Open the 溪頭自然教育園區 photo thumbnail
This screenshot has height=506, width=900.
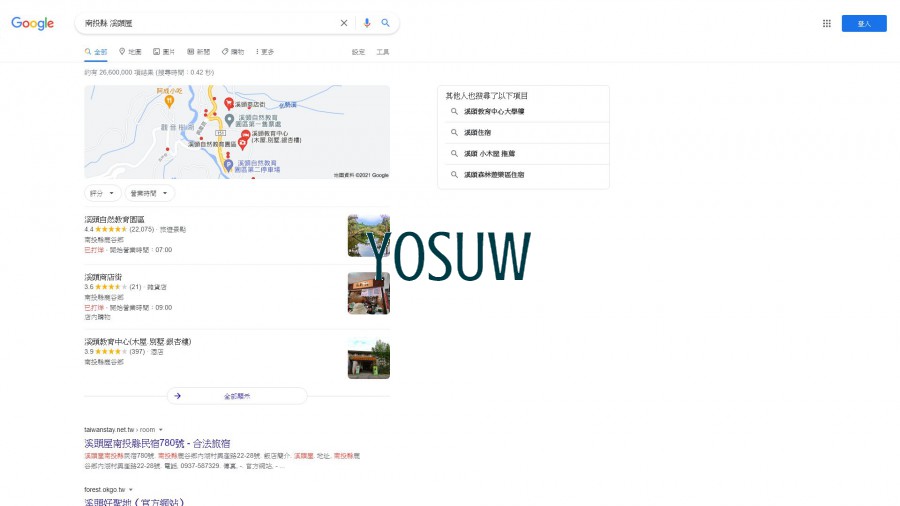[368, 235]
